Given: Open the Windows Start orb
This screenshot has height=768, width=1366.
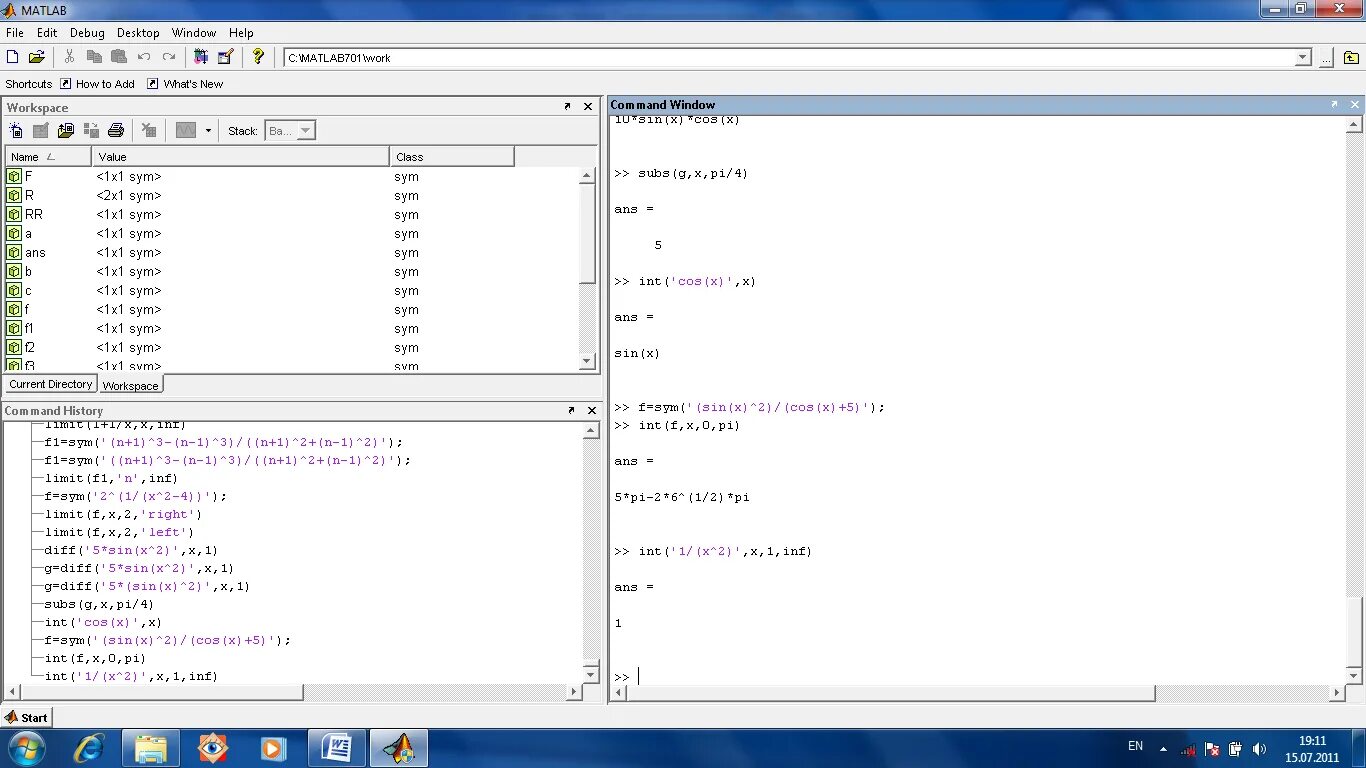Looking at the screenshot, I should (x=26, y=748).
